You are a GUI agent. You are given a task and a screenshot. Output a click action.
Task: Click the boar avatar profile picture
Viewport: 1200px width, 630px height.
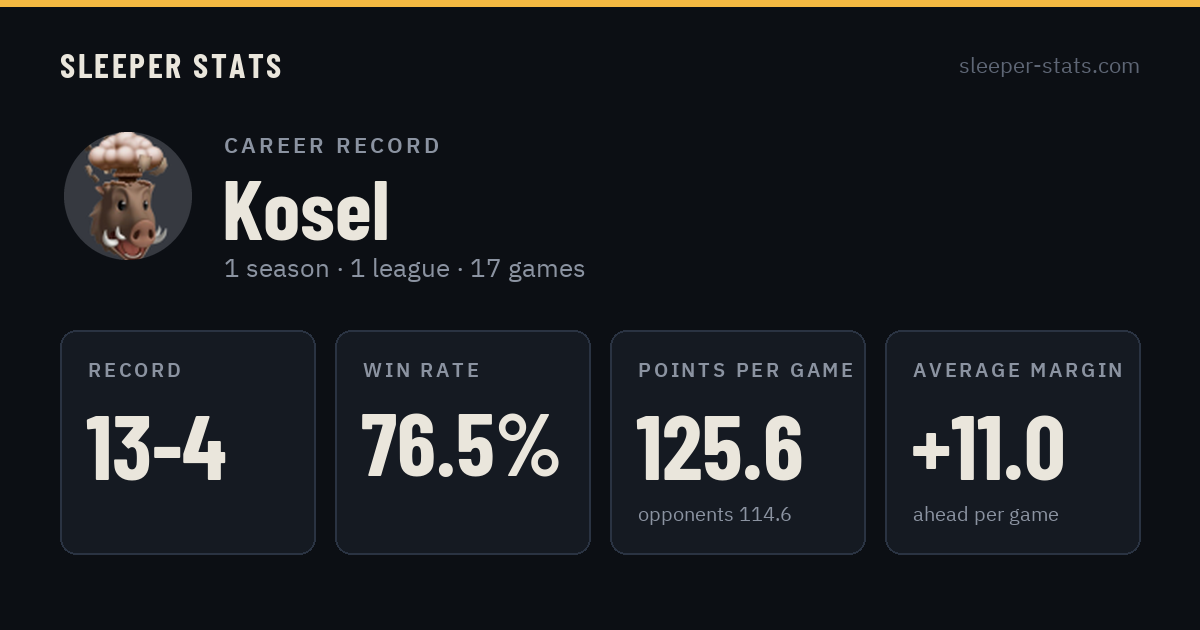point(128,196)
